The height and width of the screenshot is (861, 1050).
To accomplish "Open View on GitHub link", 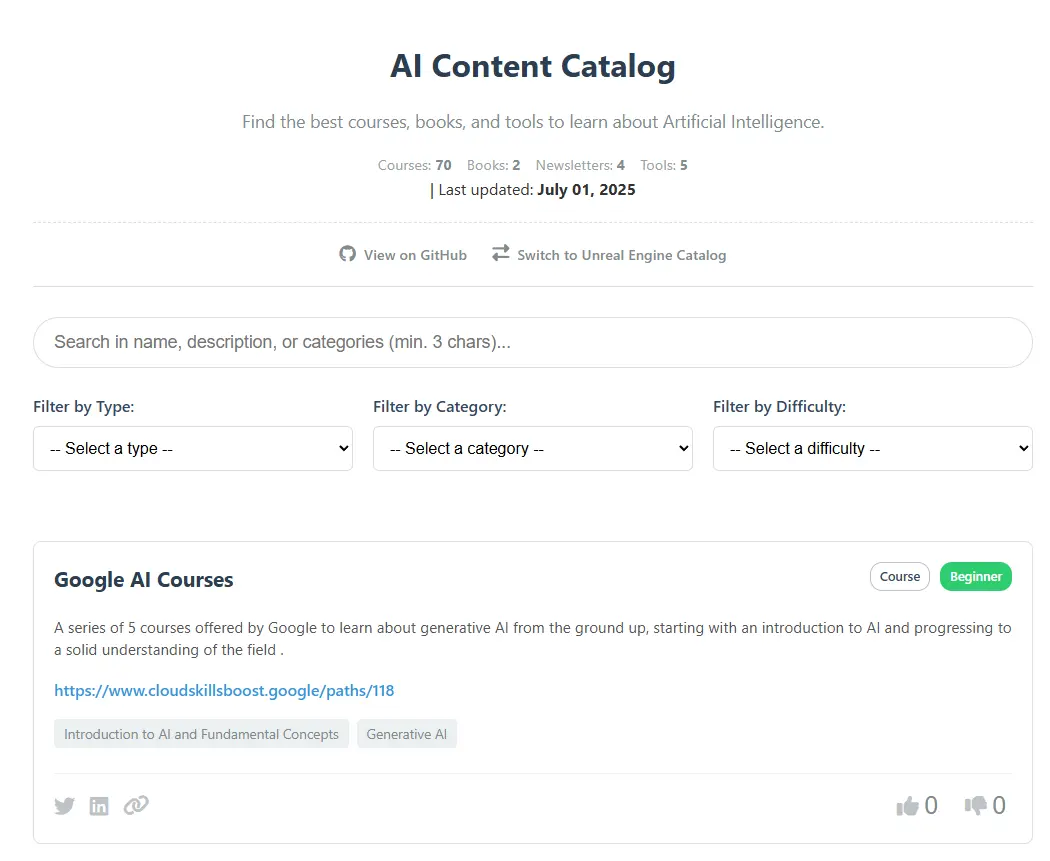I will 403,255.
